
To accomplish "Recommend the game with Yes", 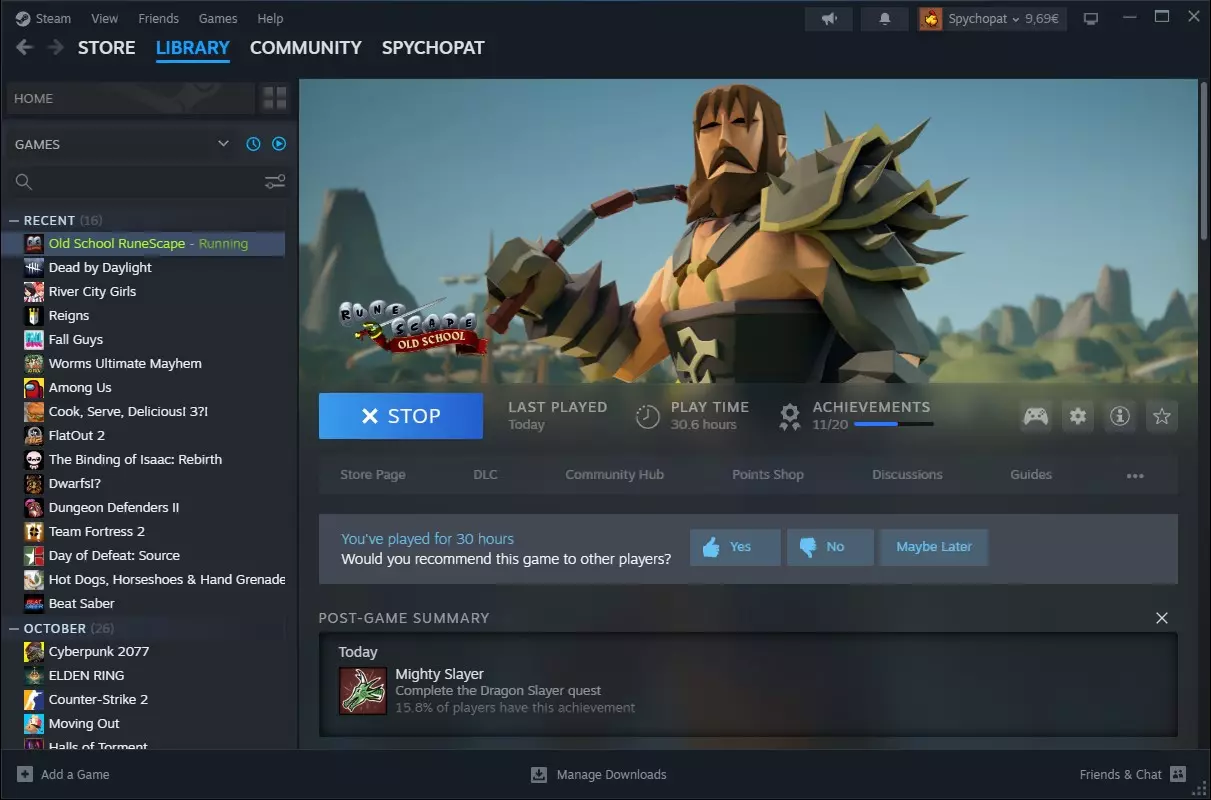I will [x=735, y=547].
